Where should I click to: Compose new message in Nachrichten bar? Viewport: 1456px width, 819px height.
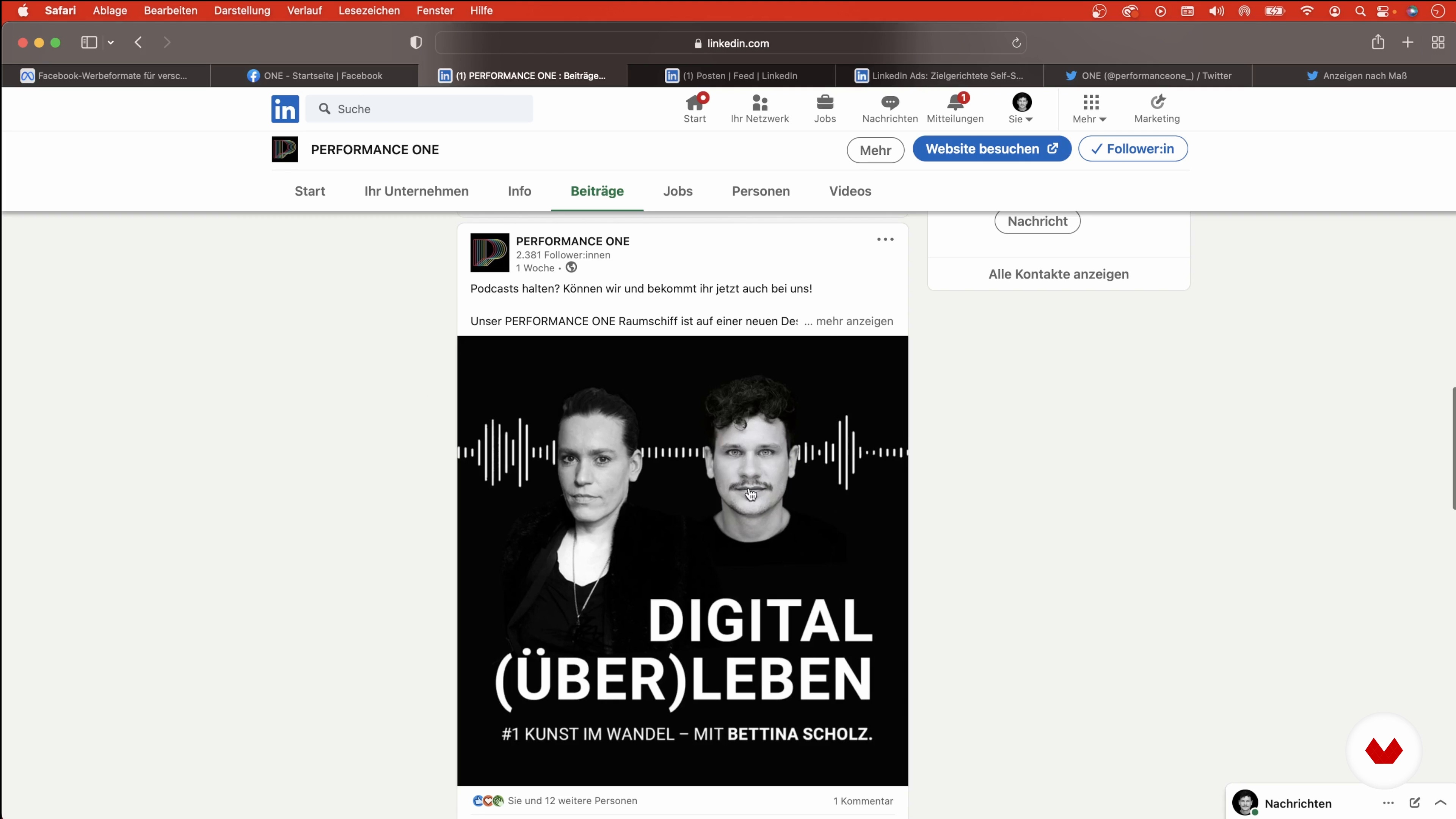click(1415, 803)
